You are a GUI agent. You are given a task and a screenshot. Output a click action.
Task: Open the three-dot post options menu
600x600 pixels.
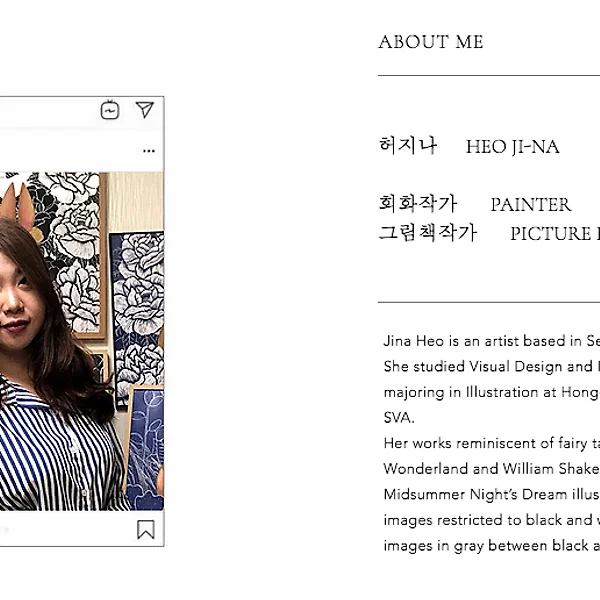pyautogui.click(x=149, y=152)
